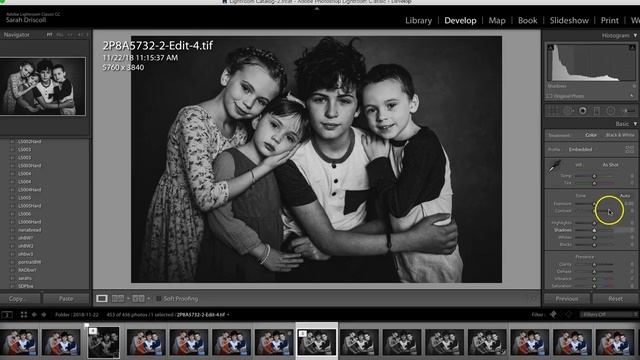Image resolution: width=640 pixels, height=360 pixels.
Task: Open the Print module
Action: click(x=609, y=20)
